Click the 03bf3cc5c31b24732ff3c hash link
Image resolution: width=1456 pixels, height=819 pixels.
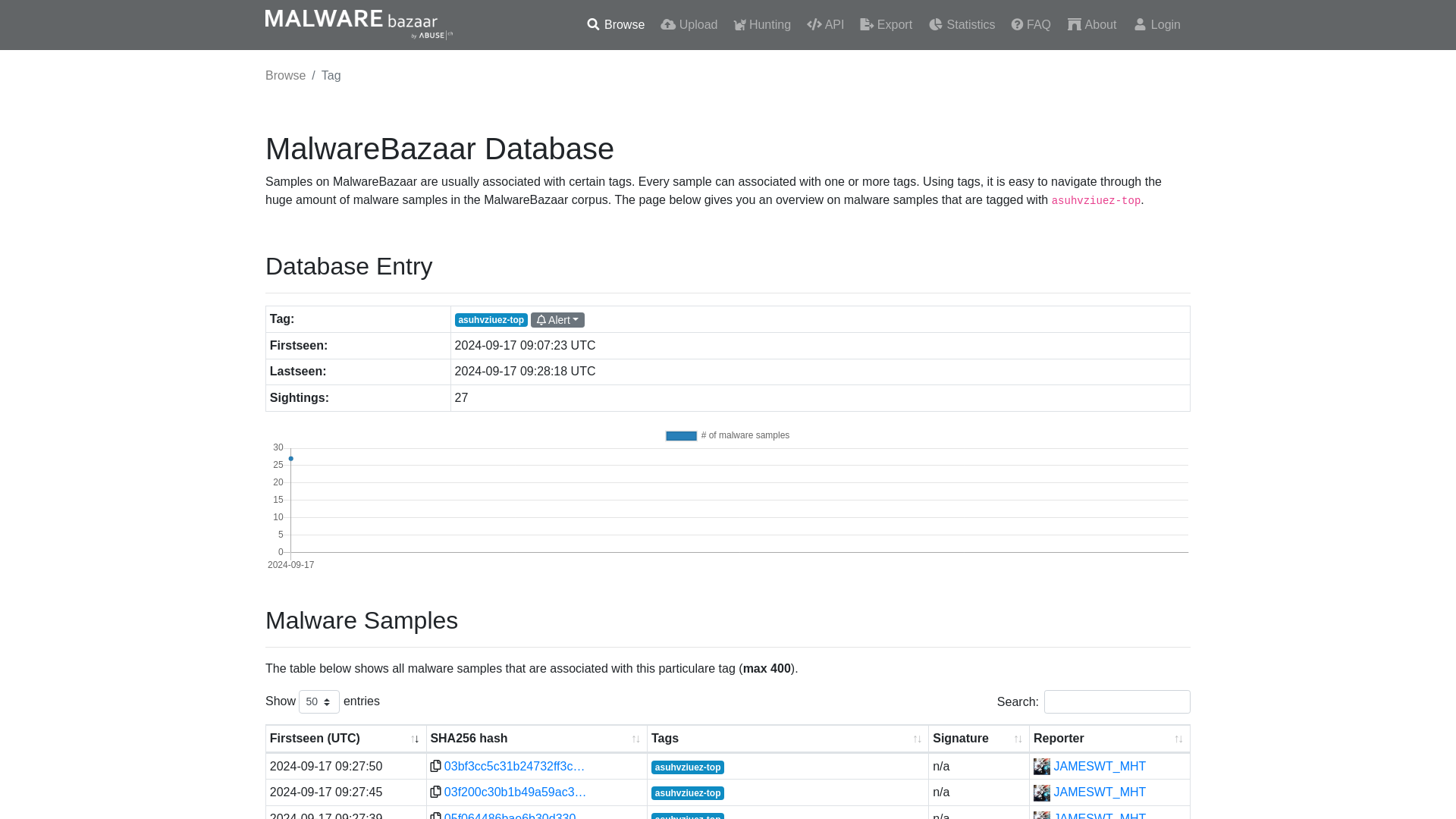pos(515,766)
